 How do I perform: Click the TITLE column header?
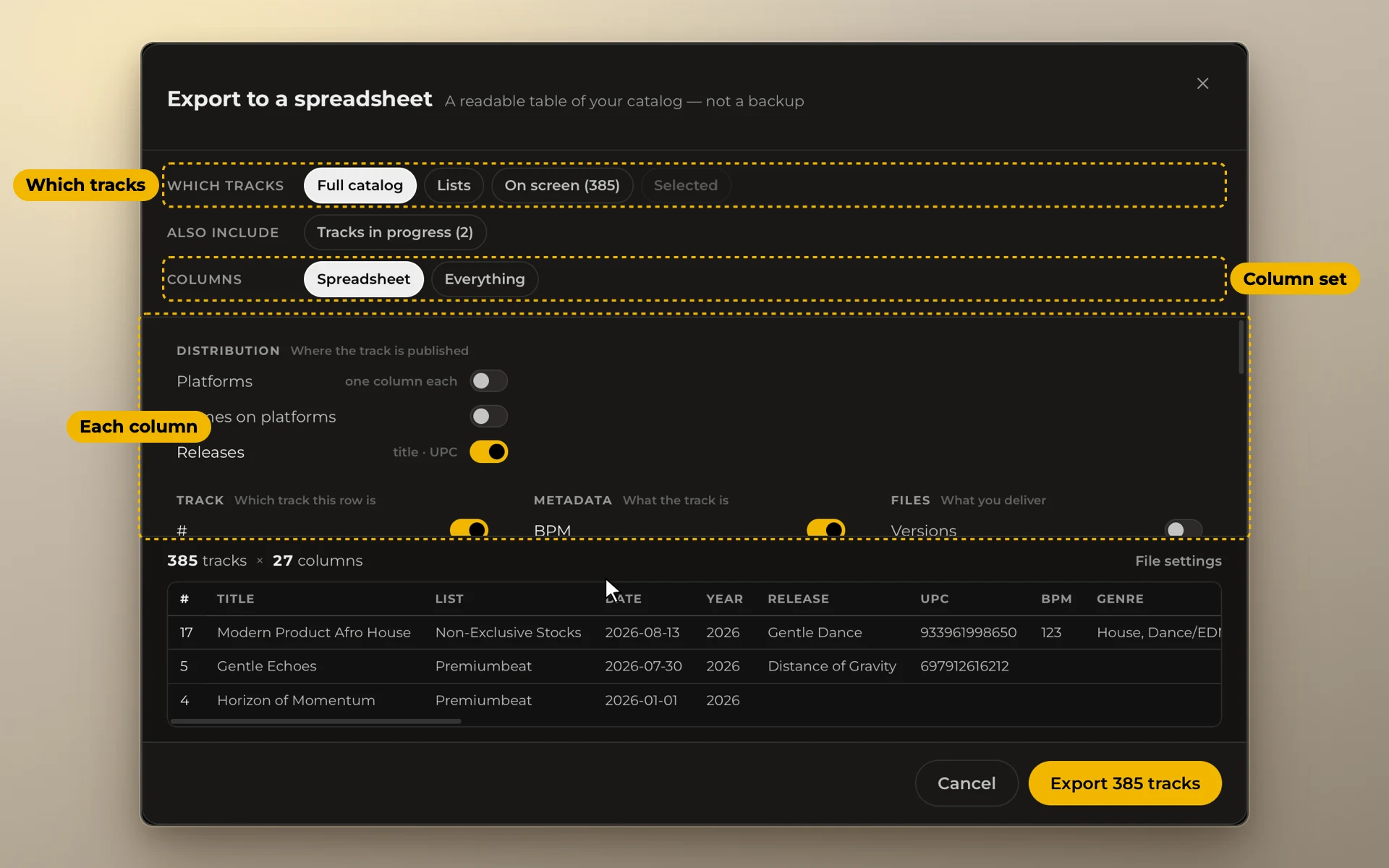(236, 599)
